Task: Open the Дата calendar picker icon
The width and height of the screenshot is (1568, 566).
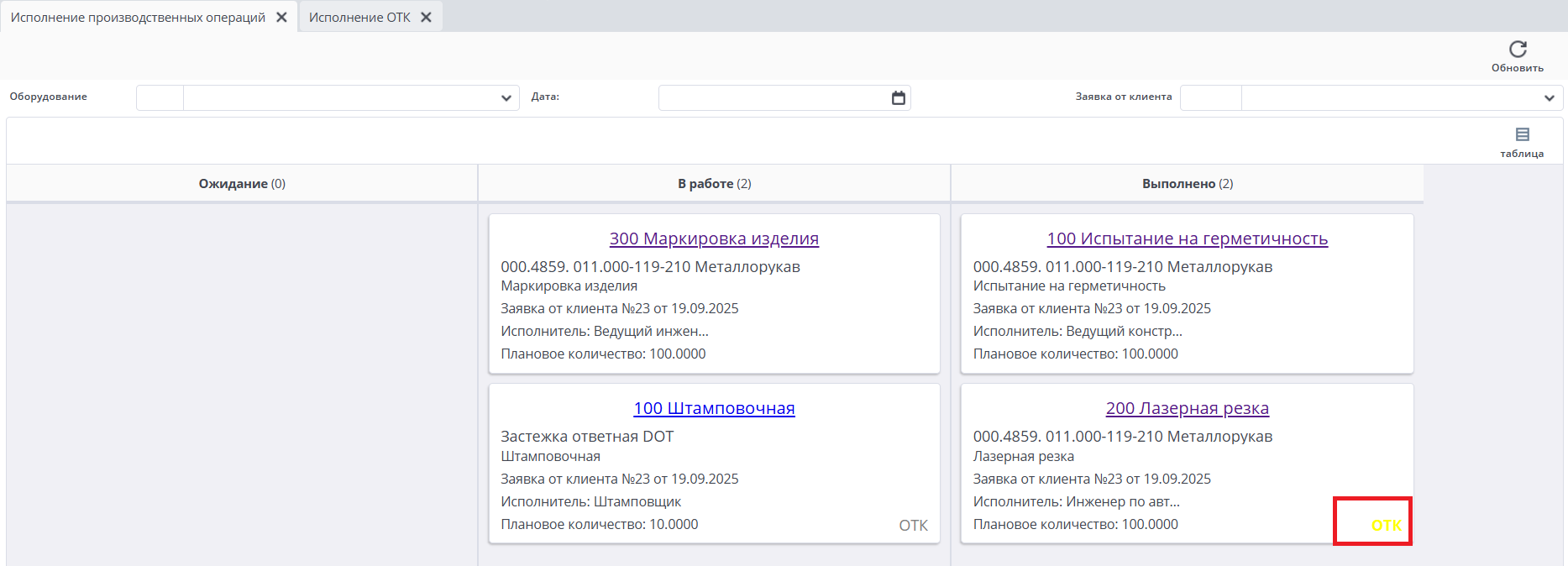Action: 898,98
